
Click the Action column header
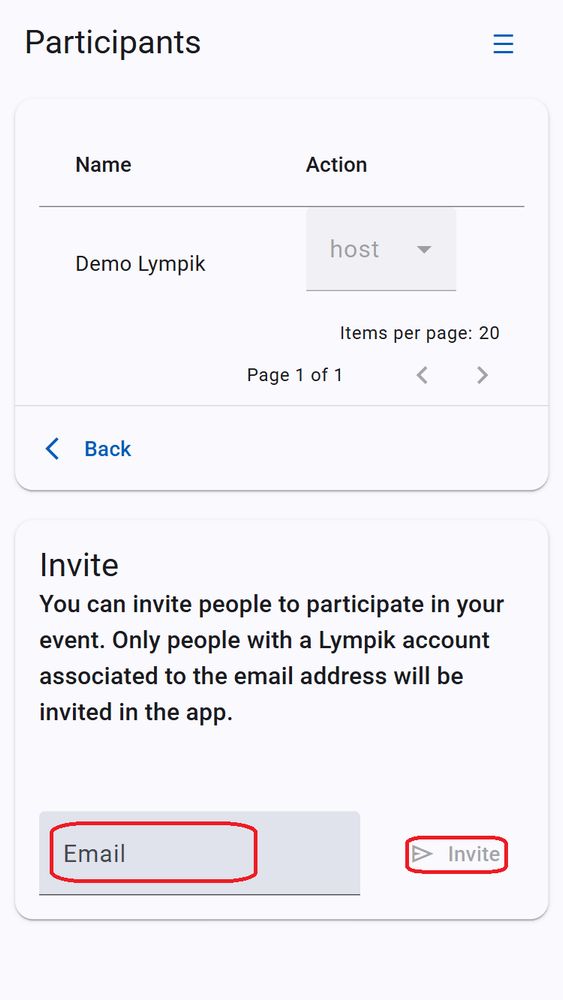click(337, 165)
